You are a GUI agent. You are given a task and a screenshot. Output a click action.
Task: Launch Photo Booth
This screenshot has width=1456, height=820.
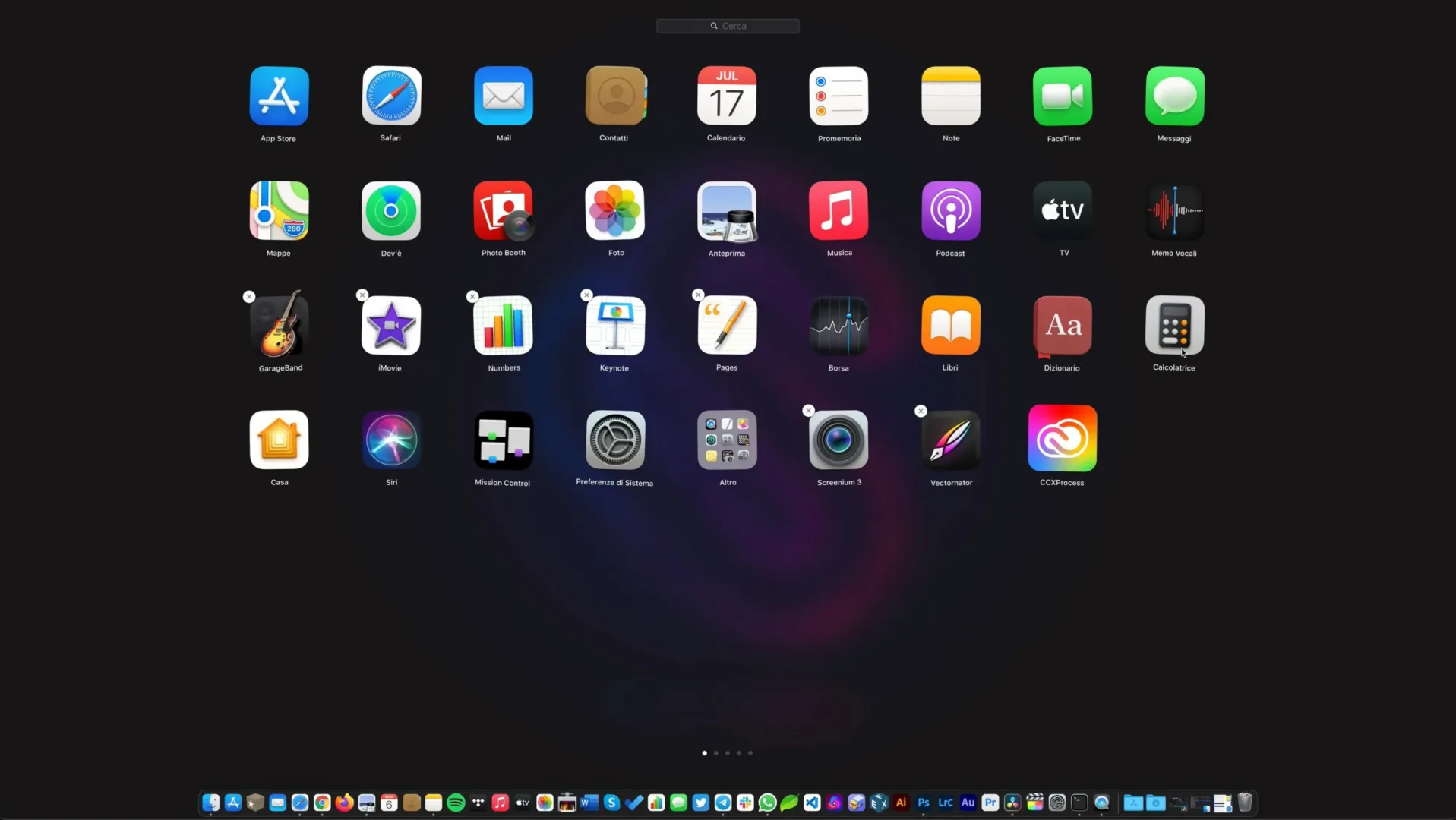[504, 211]
